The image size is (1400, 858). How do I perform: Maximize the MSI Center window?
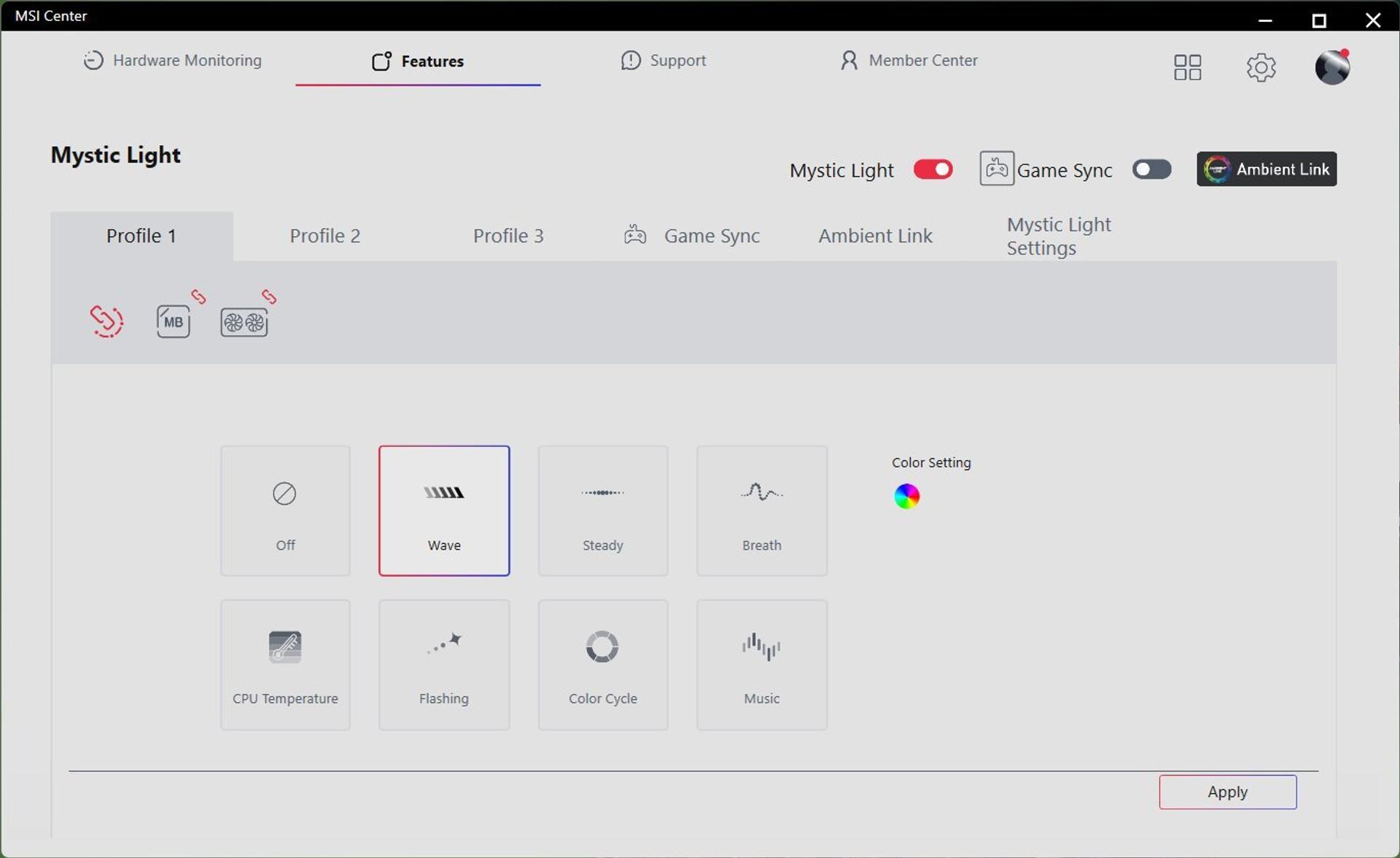(x=1319, y=20)
